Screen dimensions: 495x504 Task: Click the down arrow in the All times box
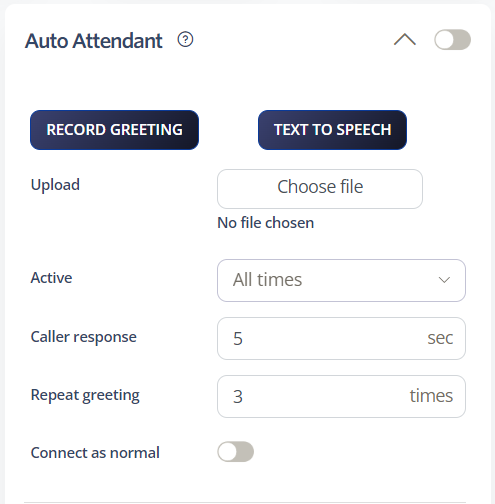(444, 280)
